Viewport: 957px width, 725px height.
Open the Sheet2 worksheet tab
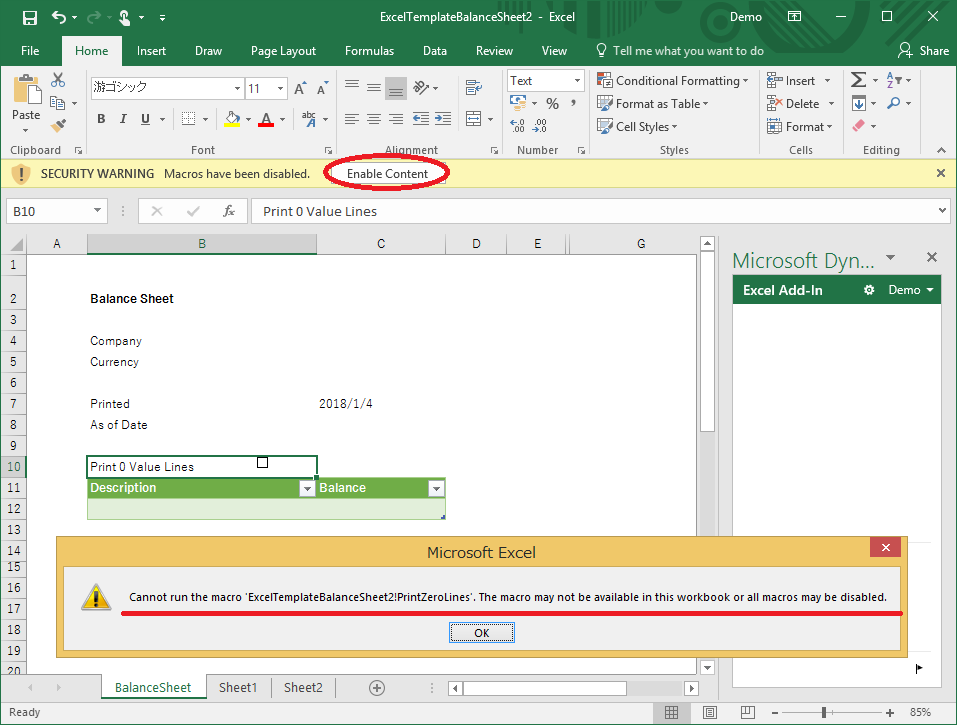(x=303, y=688)
